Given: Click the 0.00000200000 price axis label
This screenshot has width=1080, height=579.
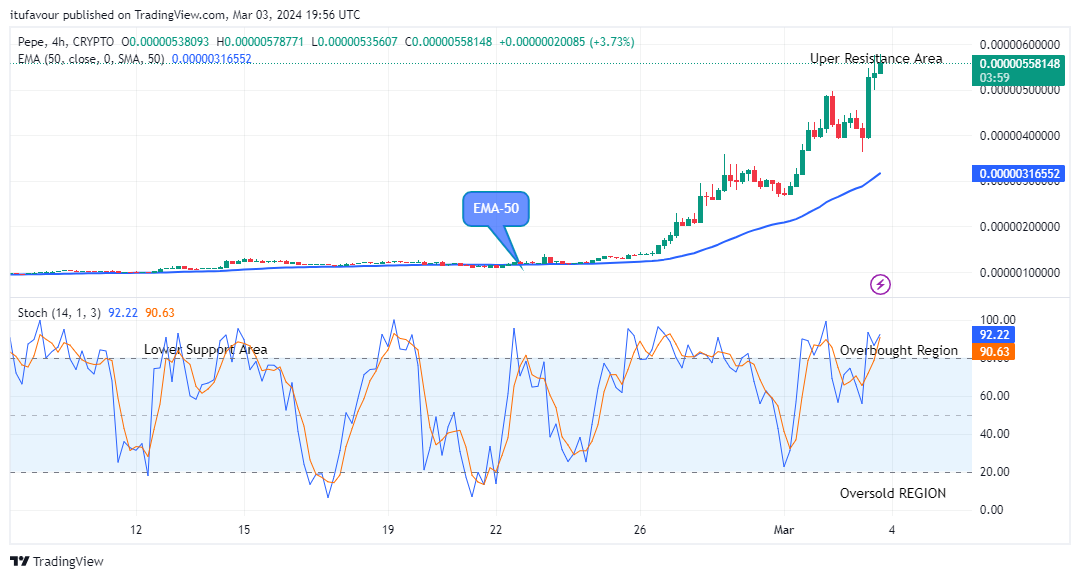Looking at the screenshot, I should (x=1020, y=227).
